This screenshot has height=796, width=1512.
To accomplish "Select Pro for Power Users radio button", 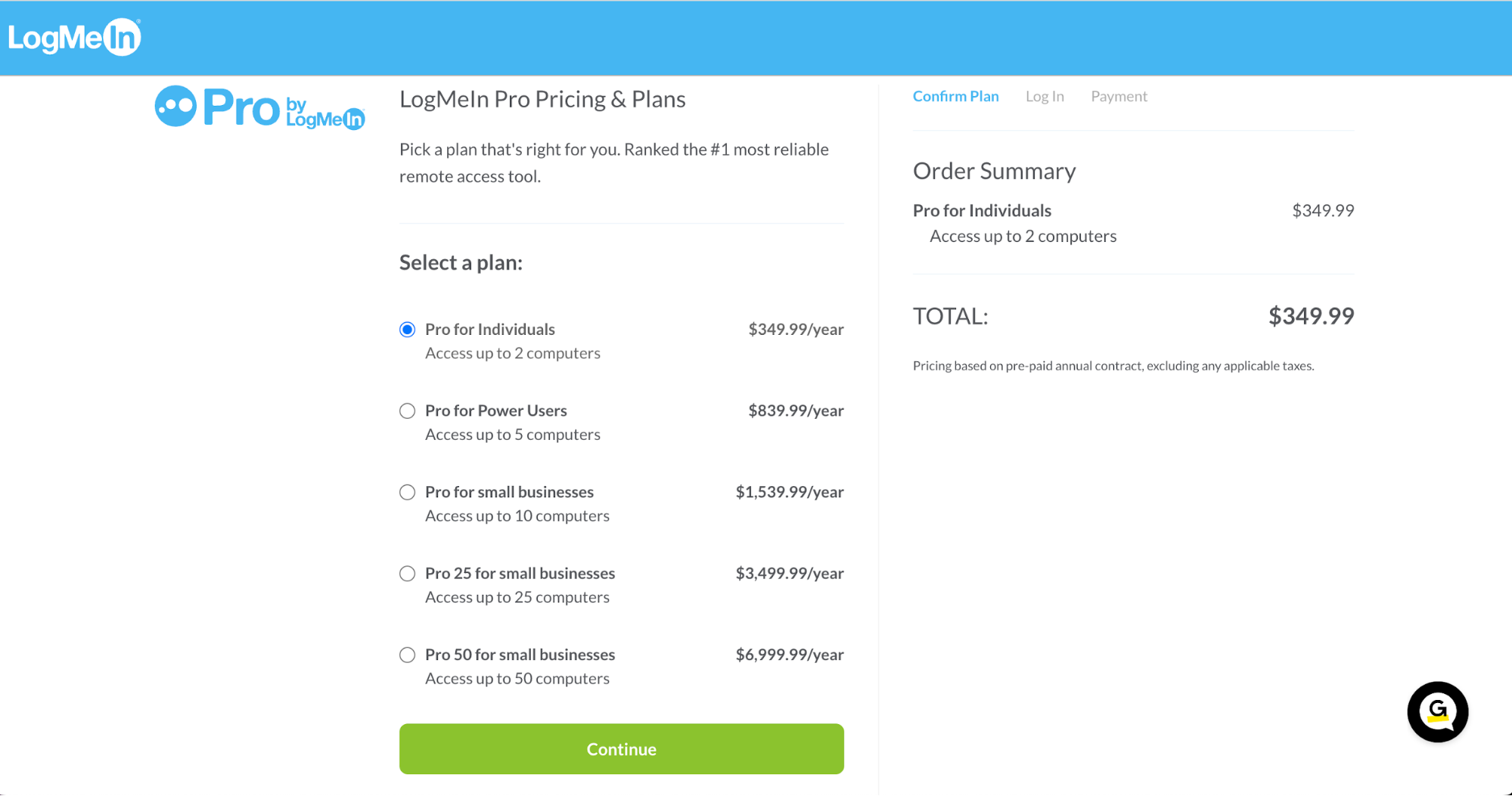I will (408, 411).
